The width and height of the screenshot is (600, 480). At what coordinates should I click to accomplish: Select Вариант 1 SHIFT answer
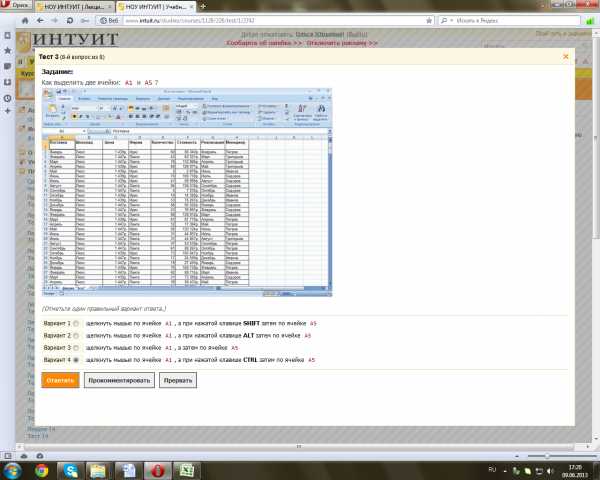tap(76, 324)
